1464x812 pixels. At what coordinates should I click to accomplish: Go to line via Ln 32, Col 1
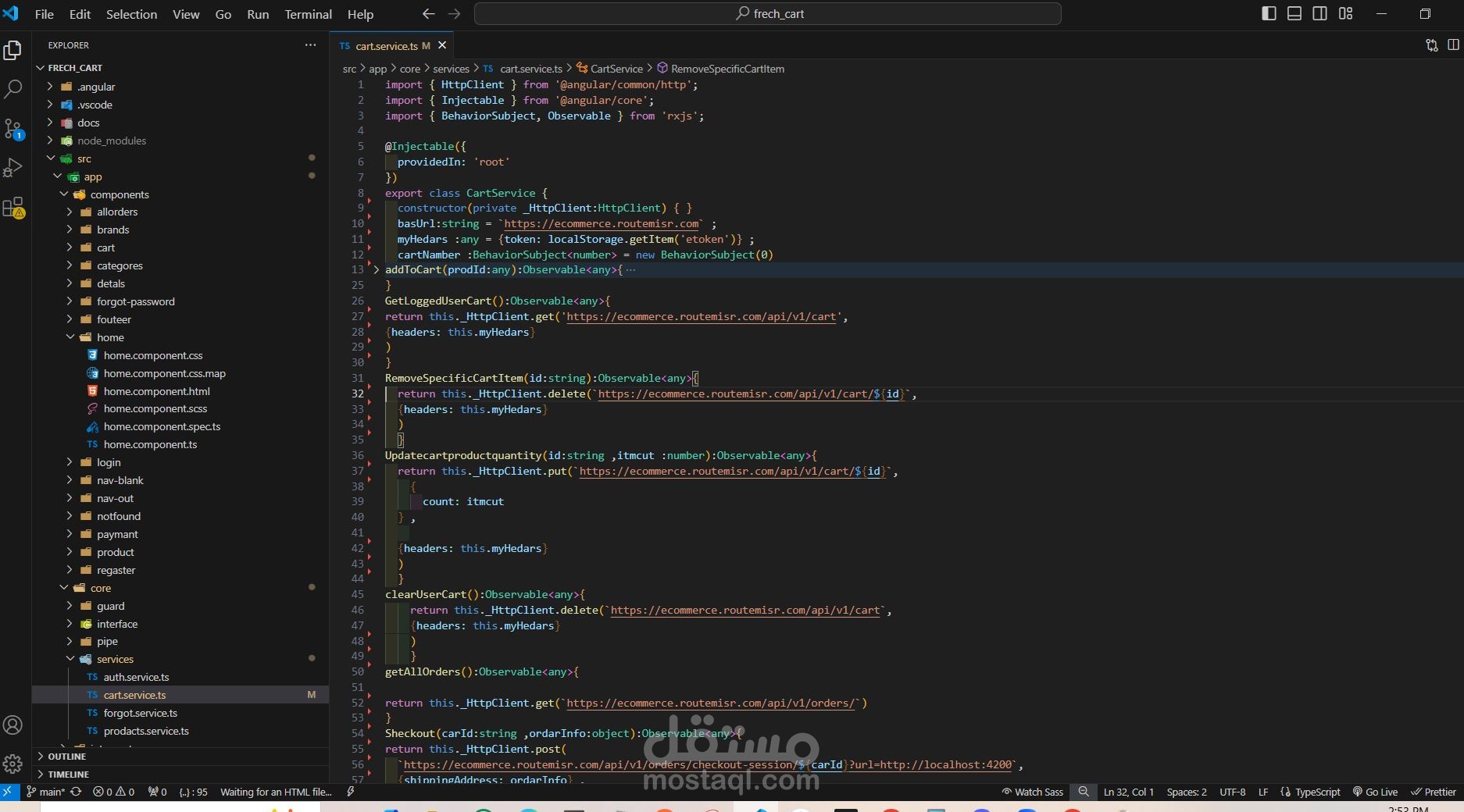point(1128,792)
